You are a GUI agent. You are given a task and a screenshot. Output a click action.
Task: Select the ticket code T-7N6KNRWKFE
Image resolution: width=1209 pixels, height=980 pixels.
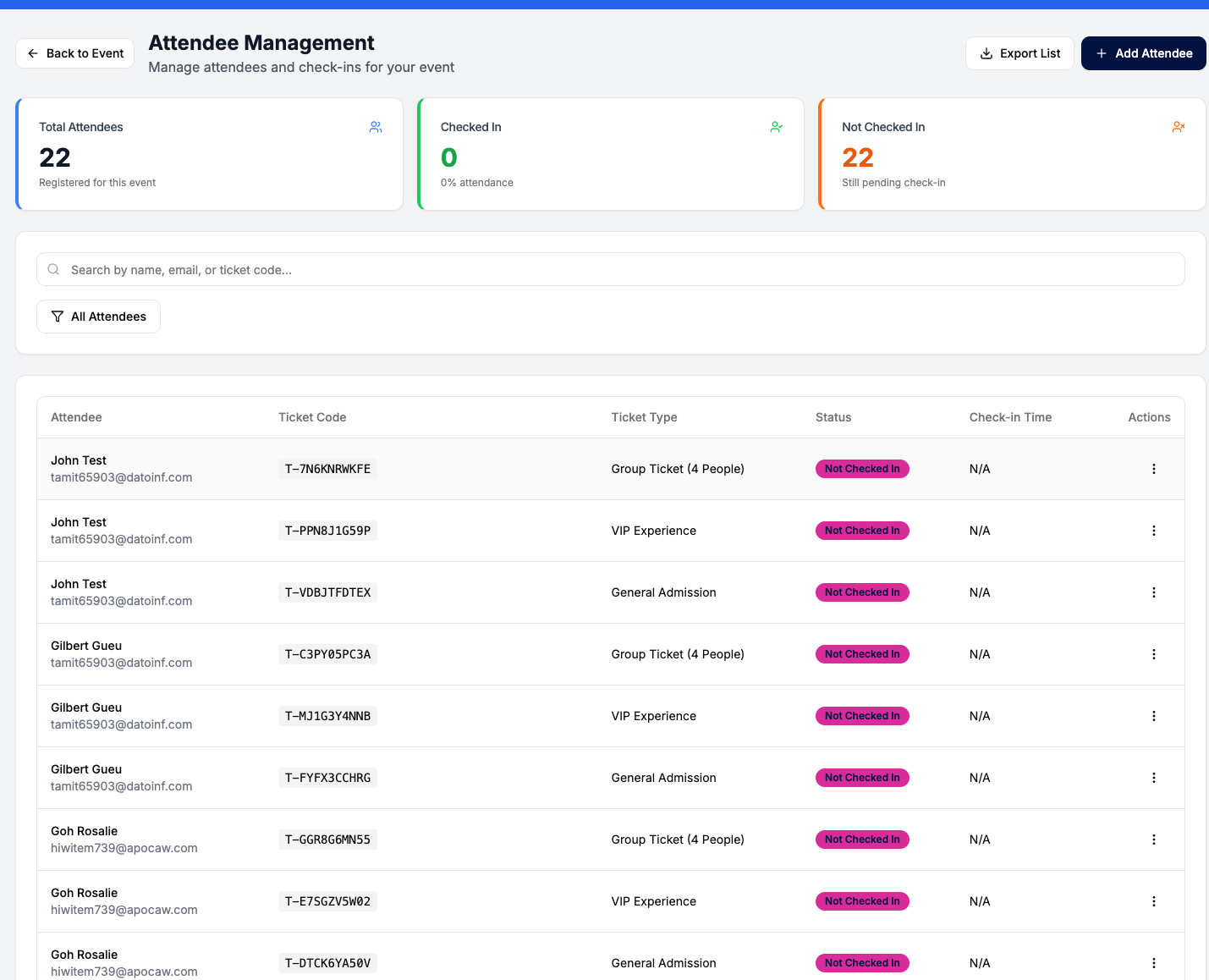[x=327, y=469]
